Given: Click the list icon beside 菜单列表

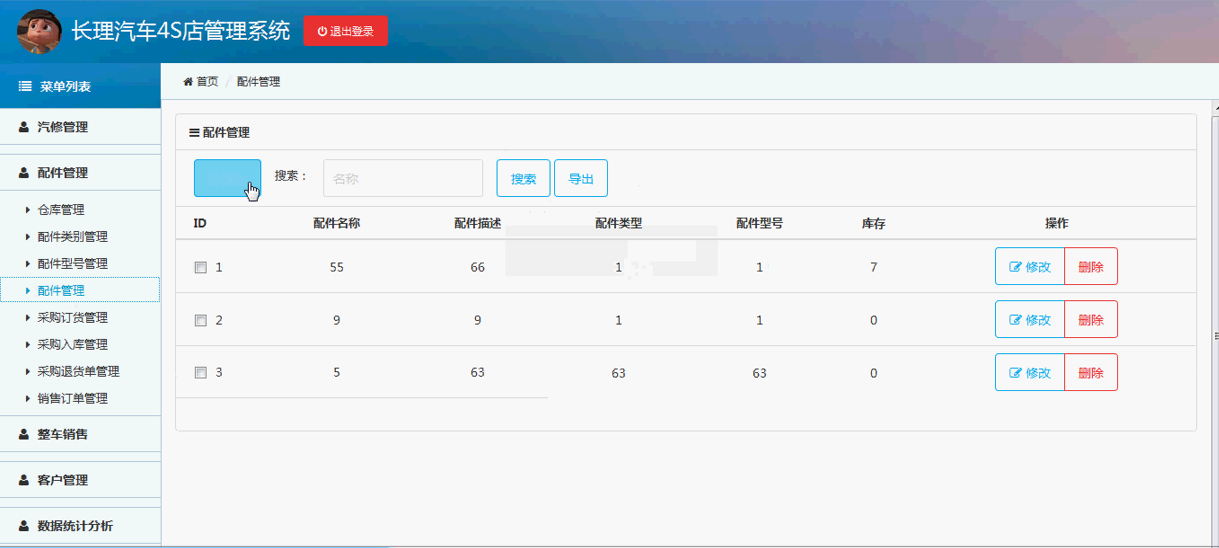Looking at the screenshot, I should point(26,87).
